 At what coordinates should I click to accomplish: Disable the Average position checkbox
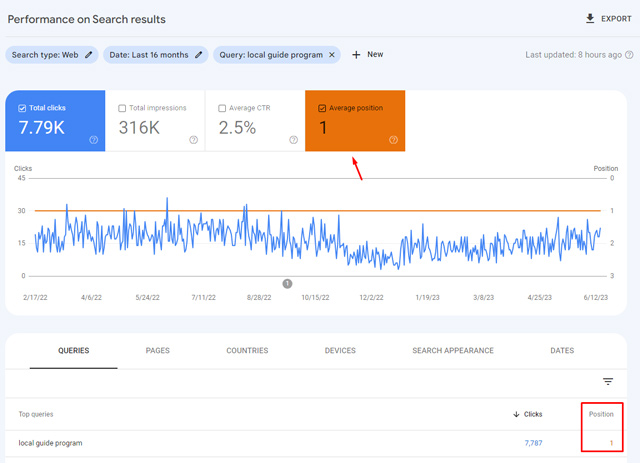[x=321, y=108]
